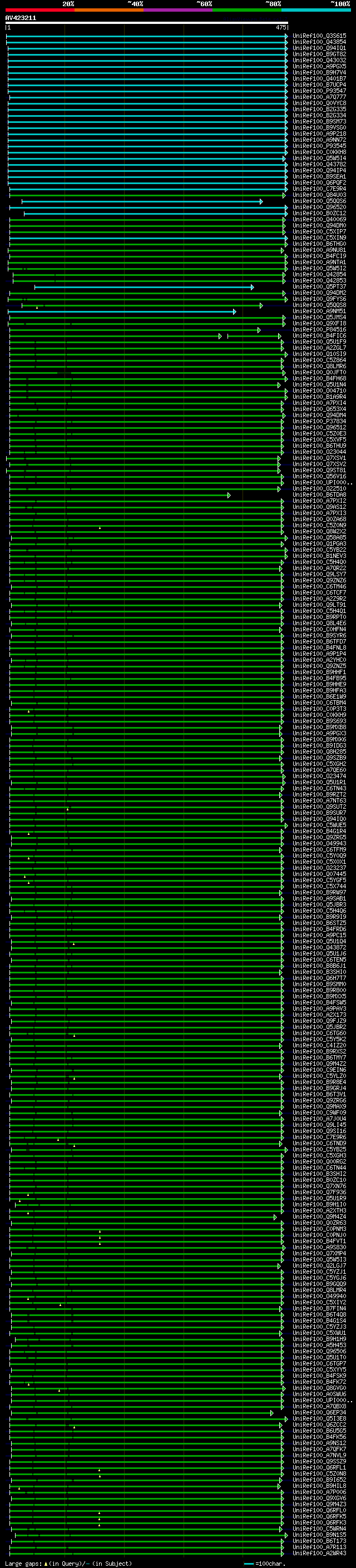The height and width of the screenshot is (1568, 356).
Task: Open hit UniRef100_B9GT82
Action: pos(319,54)
